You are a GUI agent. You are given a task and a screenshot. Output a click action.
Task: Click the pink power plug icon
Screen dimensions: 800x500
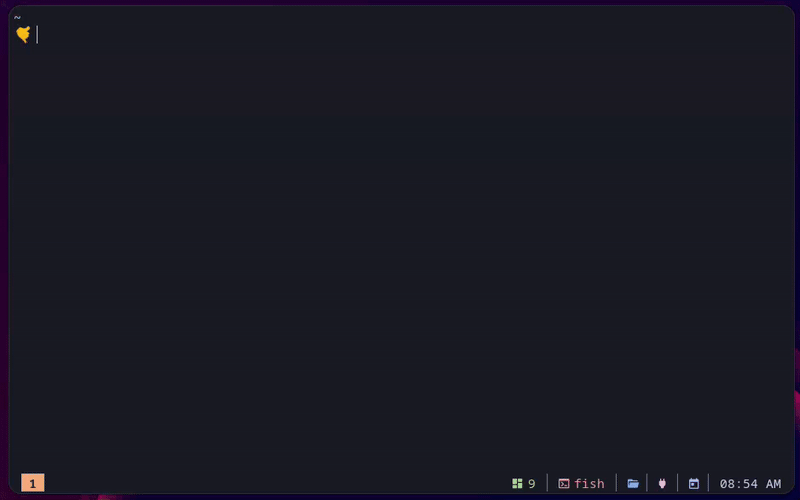click(x=662, y=484)
